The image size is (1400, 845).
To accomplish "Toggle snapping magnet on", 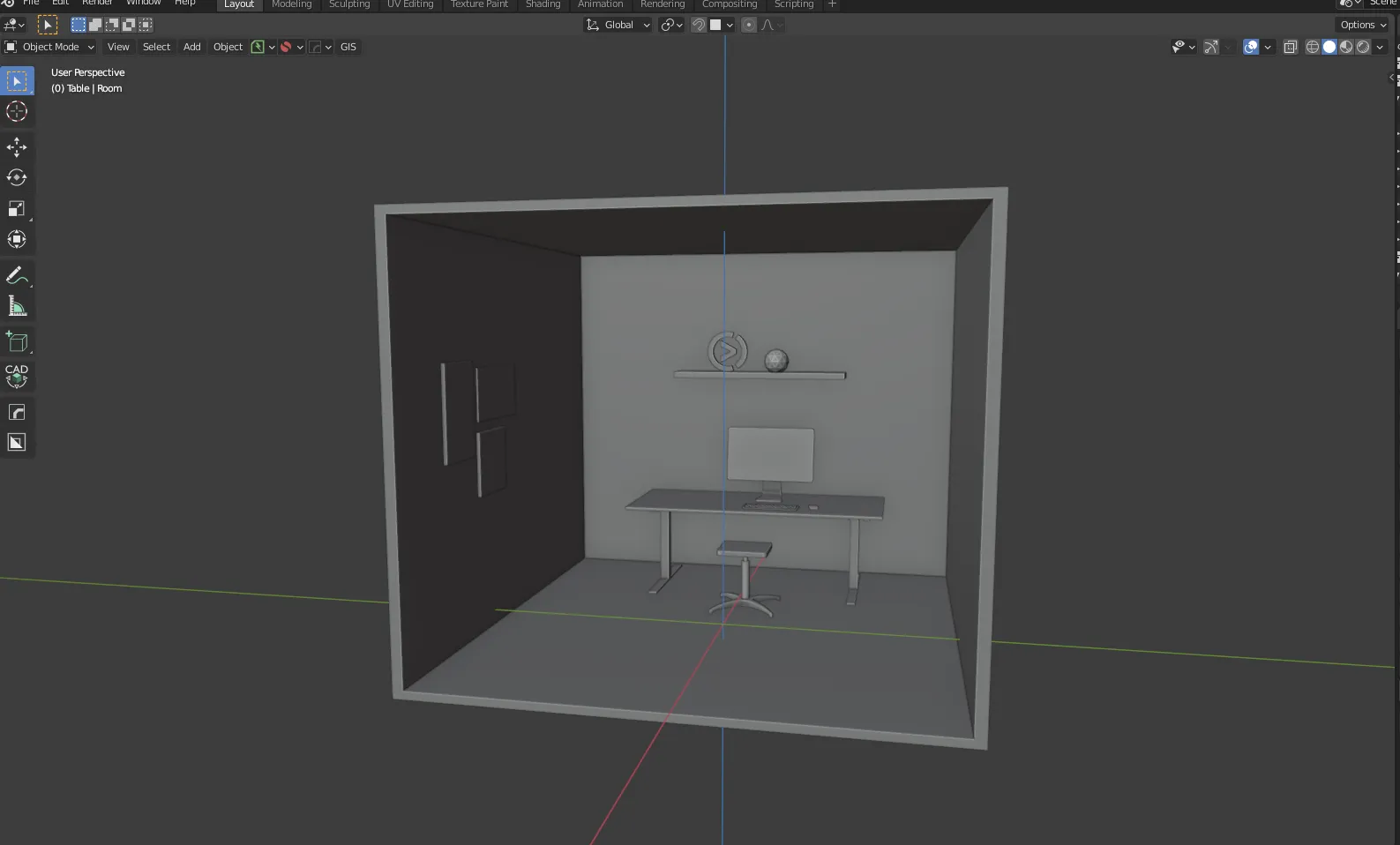I will (x=699, y=25).
